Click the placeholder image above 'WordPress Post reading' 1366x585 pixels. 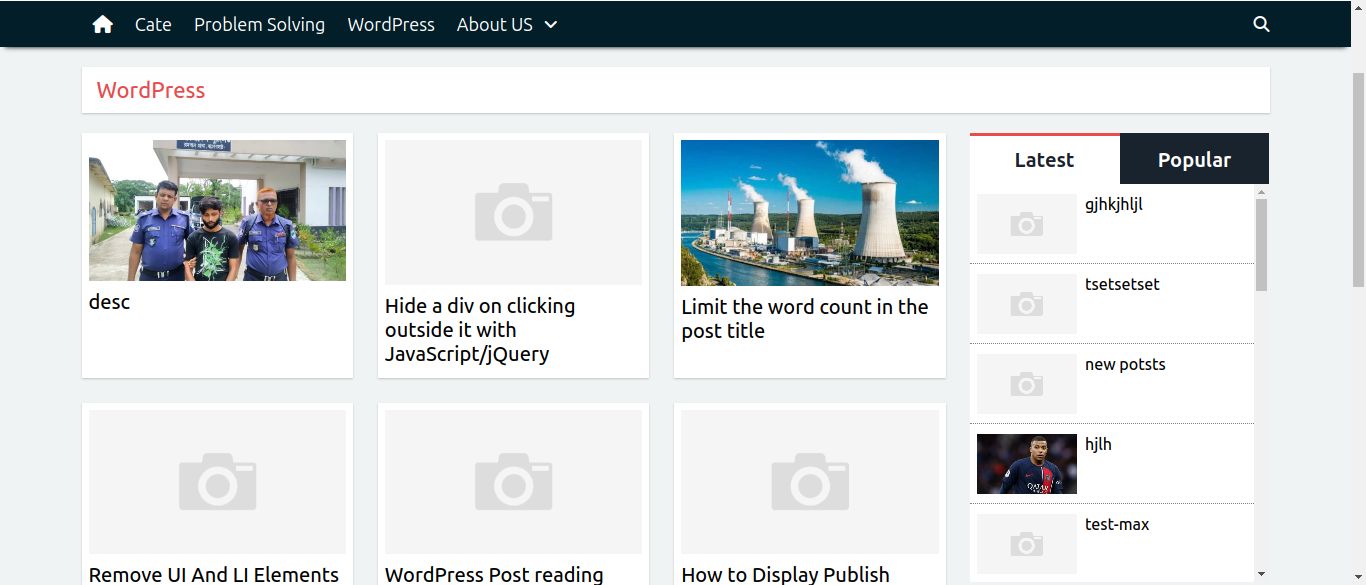click(513, 481)
